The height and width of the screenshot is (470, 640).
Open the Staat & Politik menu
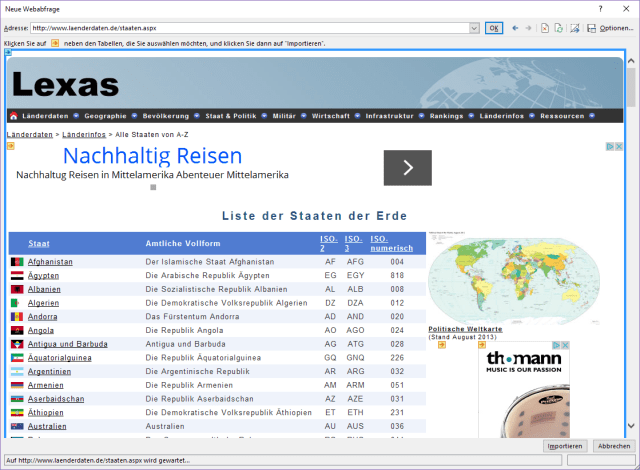[x=231, y=116]
